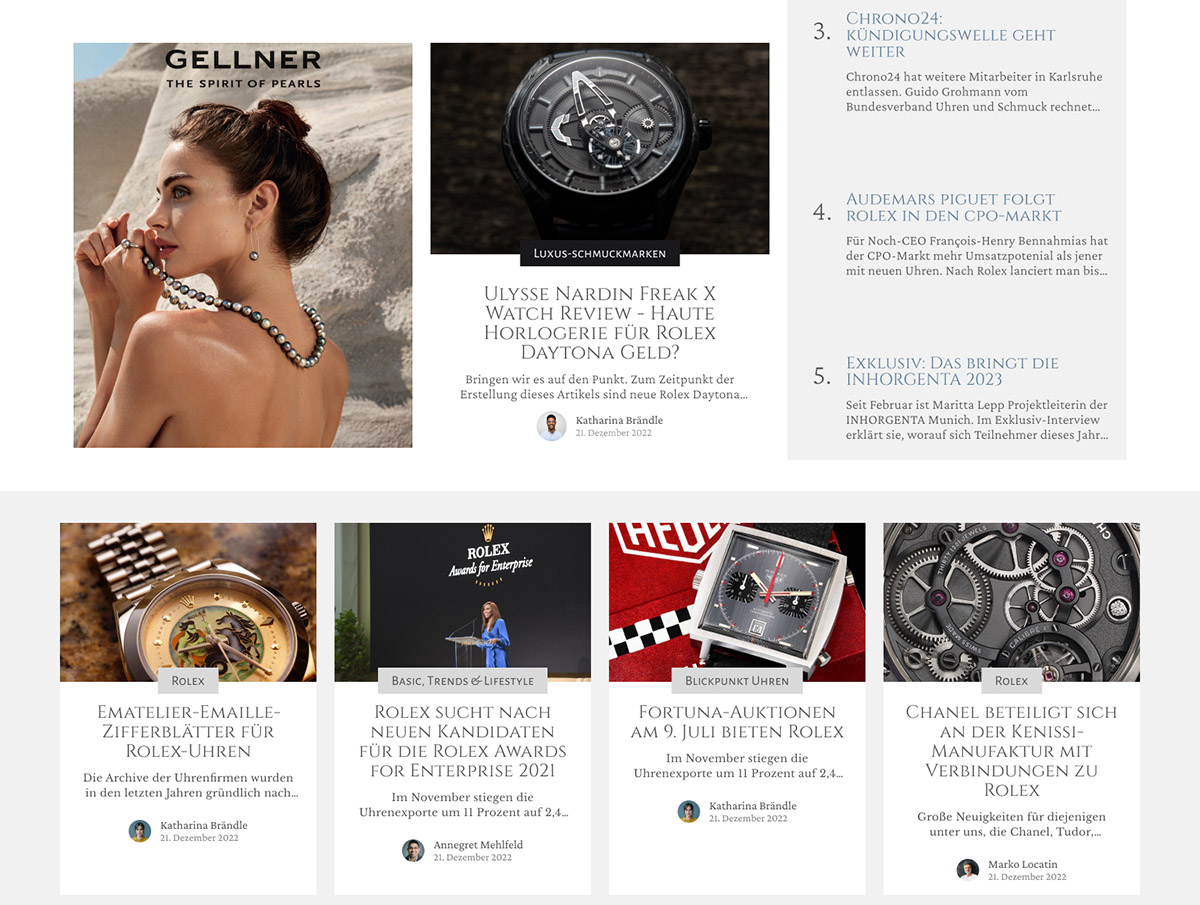Screen dimensions: 1200x905
Task: Select the Luxus-Schmuckmarken category tag
Action: [600, 253]
